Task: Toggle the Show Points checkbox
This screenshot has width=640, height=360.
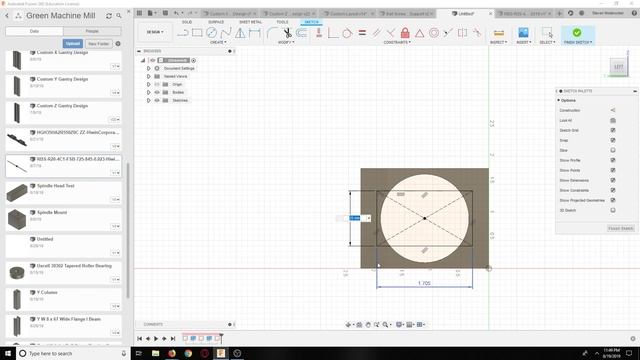Action: tap(613, 170)
